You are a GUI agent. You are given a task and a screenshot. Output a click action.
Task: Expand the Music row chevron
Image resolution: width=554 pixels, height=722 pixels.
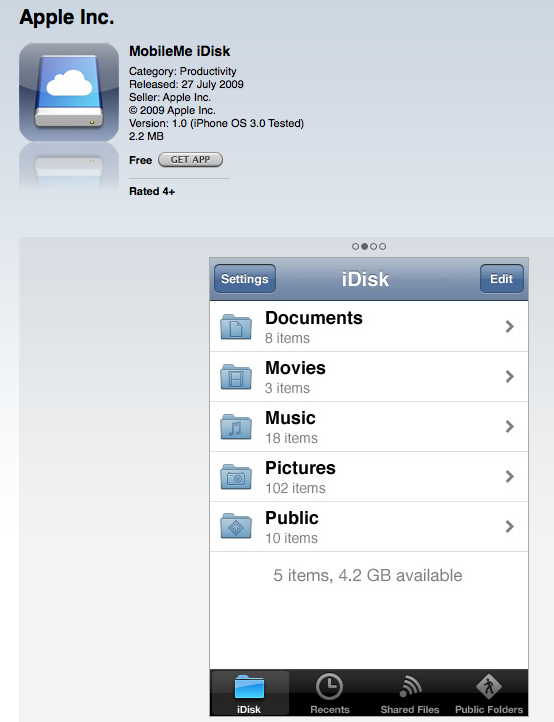tap(509, 426)
